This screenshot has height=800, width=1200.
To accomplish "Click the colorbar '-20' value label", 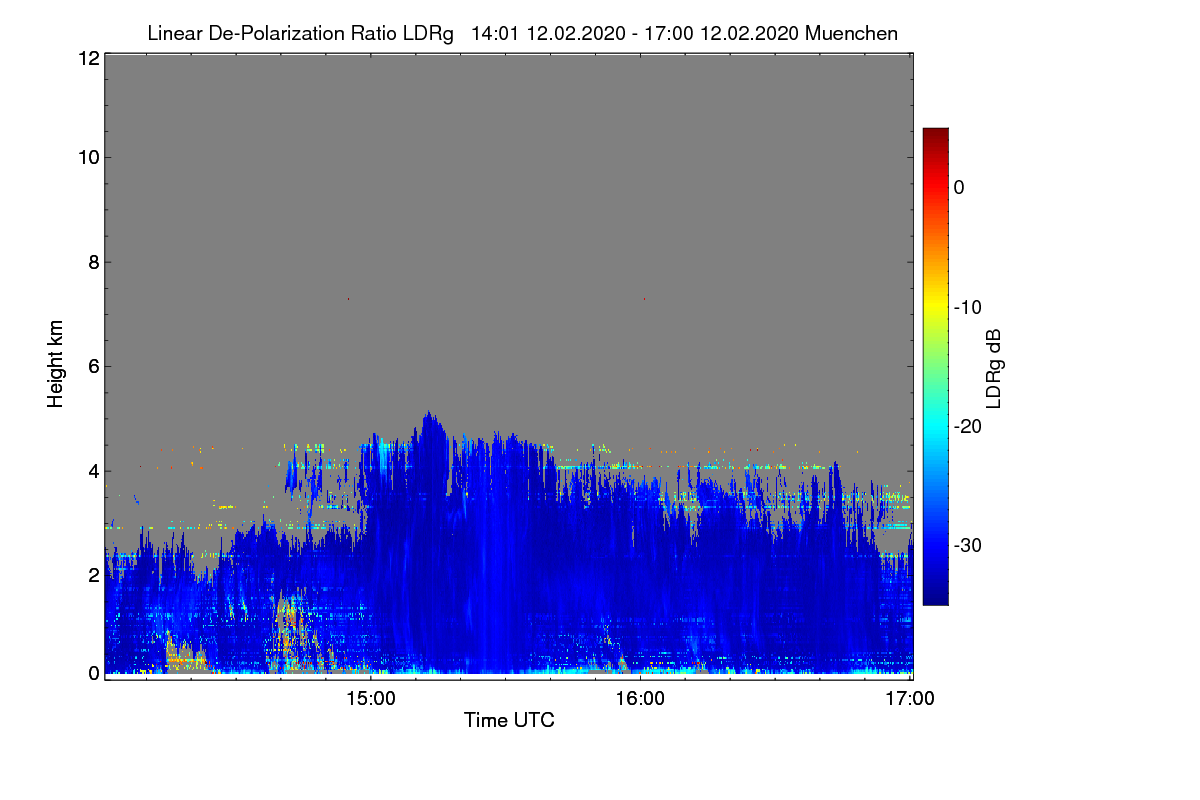I will click(966, 426).
